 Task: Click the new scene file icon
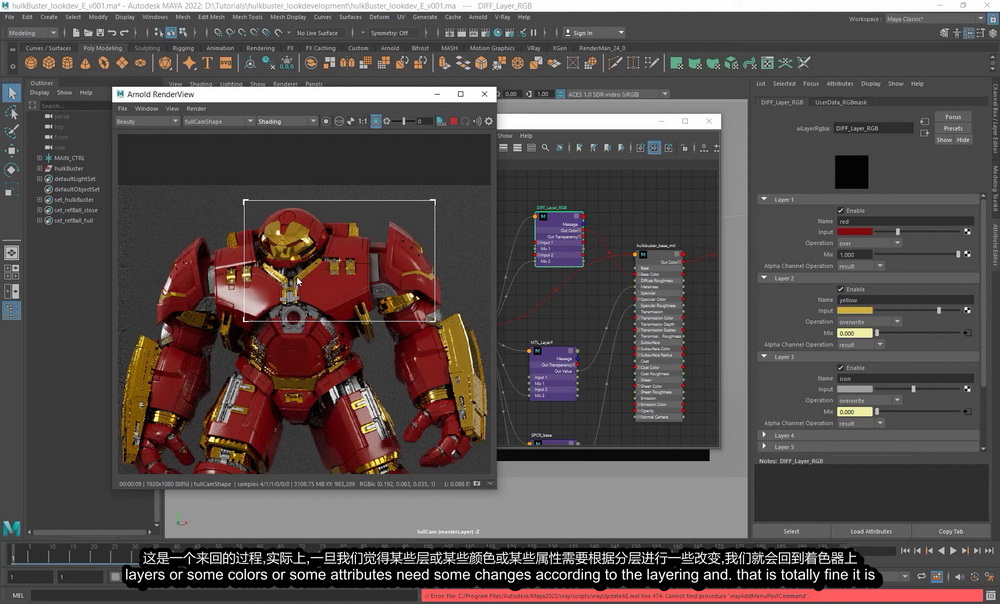76,33
